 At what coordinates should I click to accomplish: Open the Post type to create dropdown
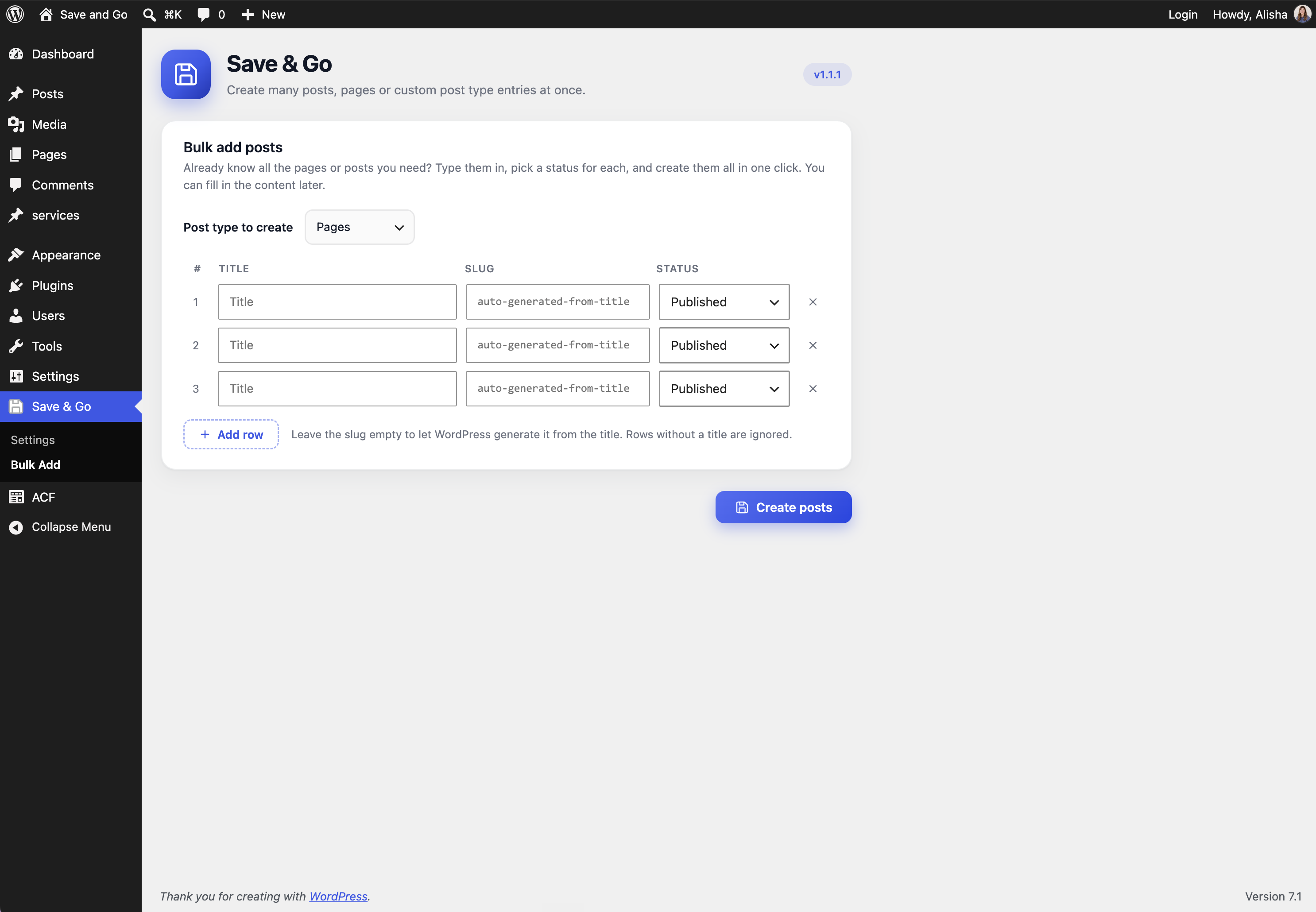360,227
